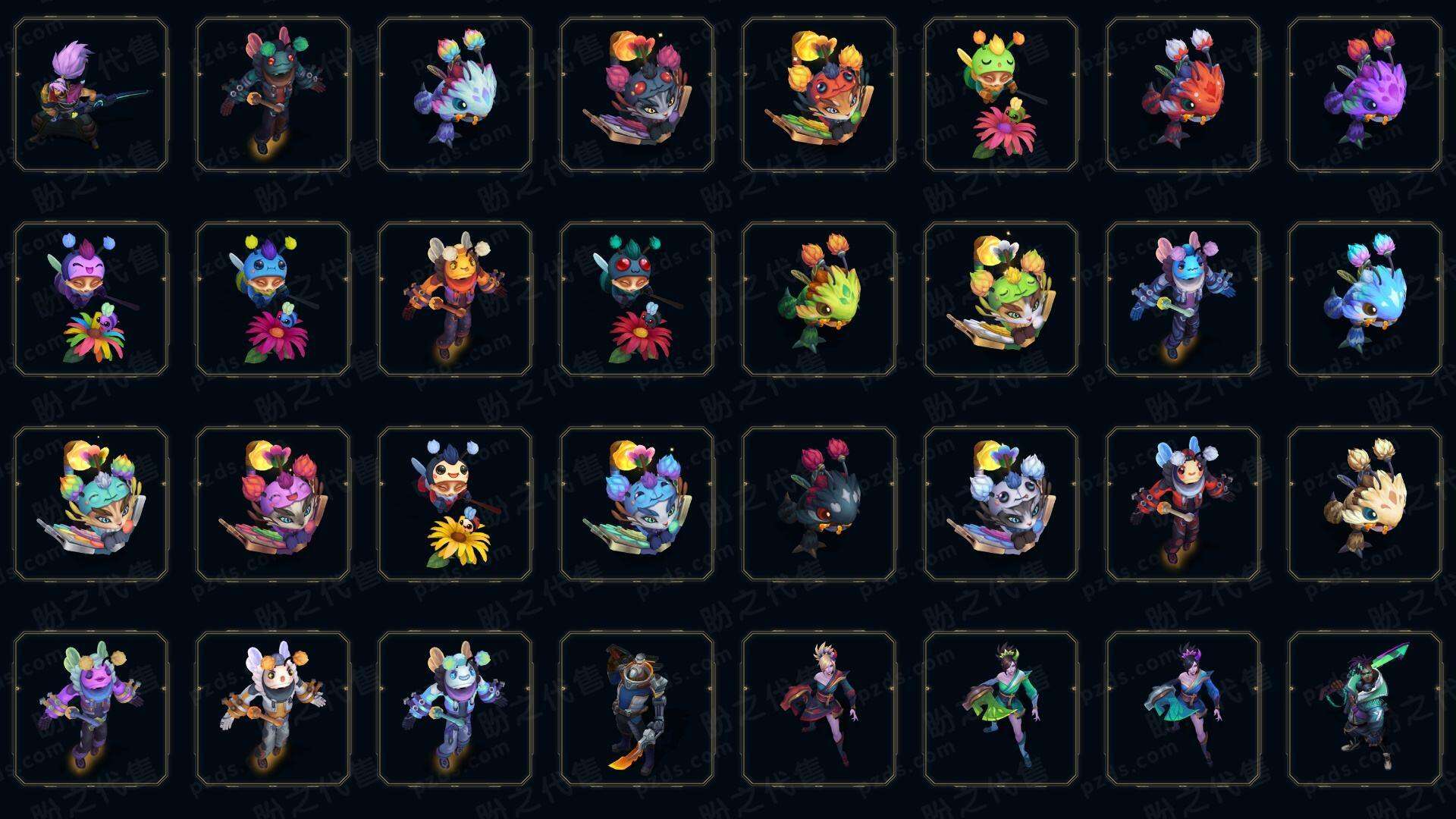Image resolution: width=1456 pixels, height=819 pixels.
Task: Pick the white Kog'Maw with rainbow flowers
Action: [x=455, y=95]
